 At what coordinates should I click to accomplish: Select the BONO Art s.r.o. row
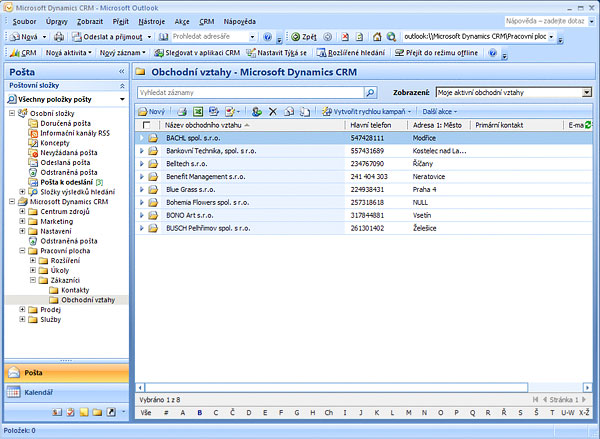coord(363,215)
